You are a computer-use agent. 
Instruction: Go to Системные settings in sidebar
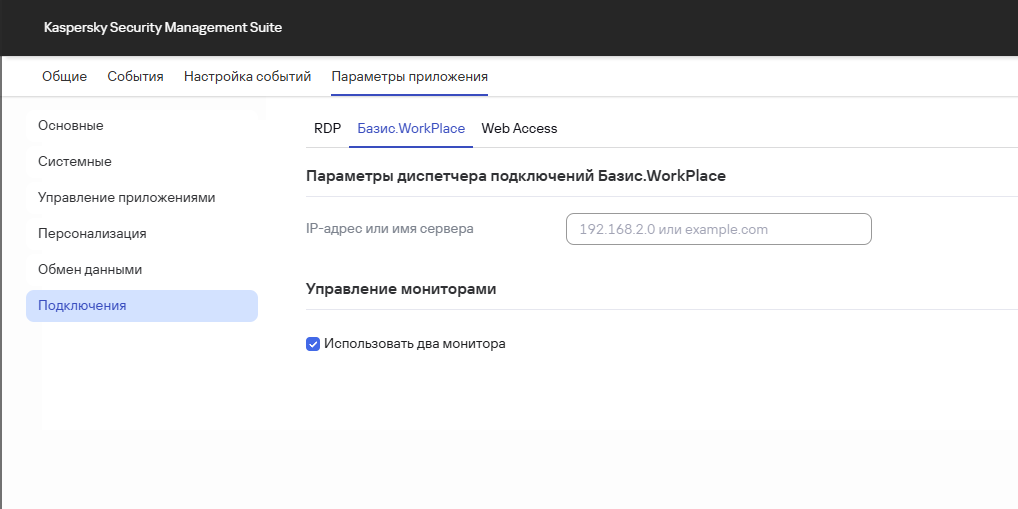pos(75,162)
